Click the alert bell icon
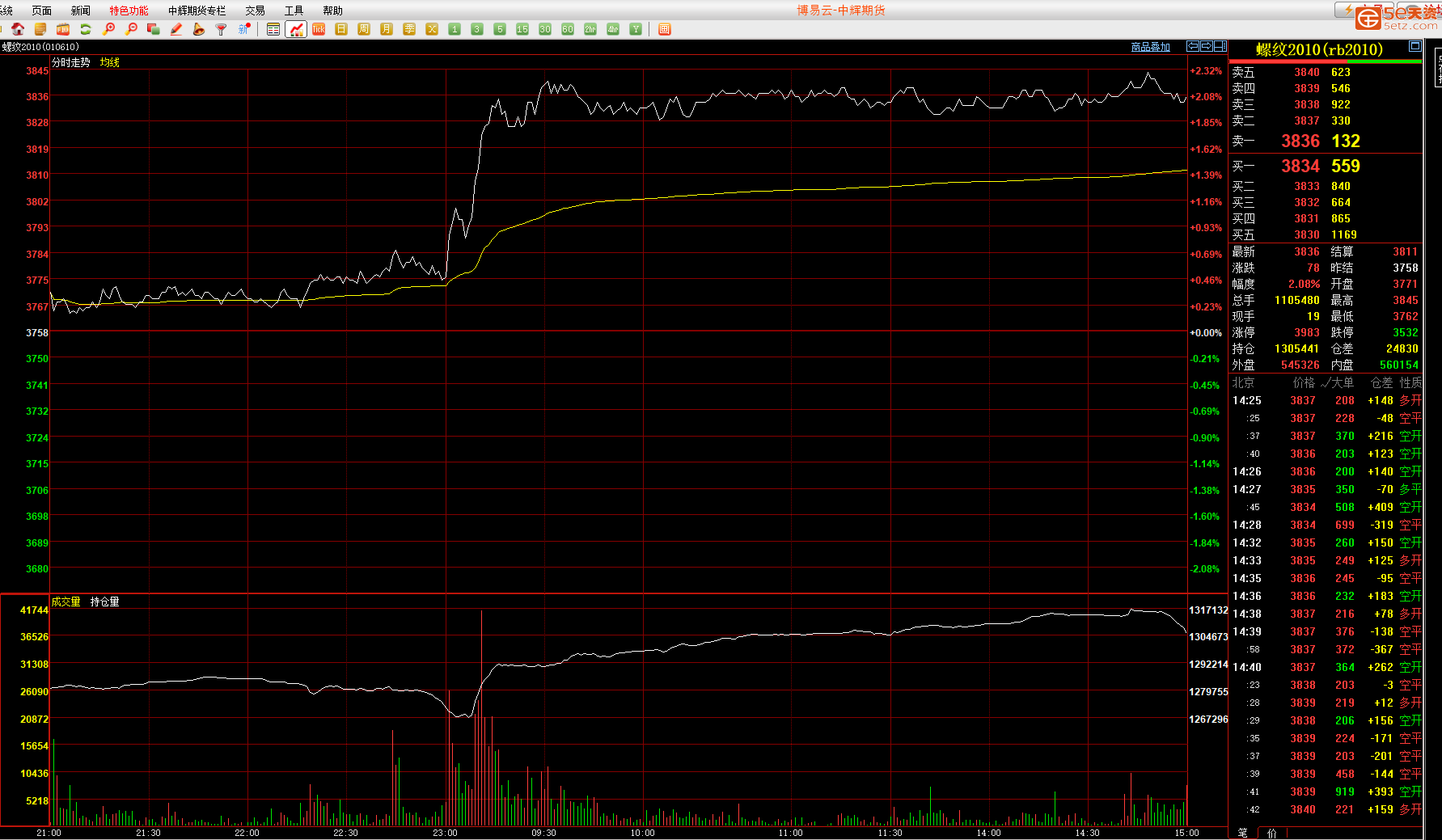1442x840 pixels. click(x=198, y=29)
